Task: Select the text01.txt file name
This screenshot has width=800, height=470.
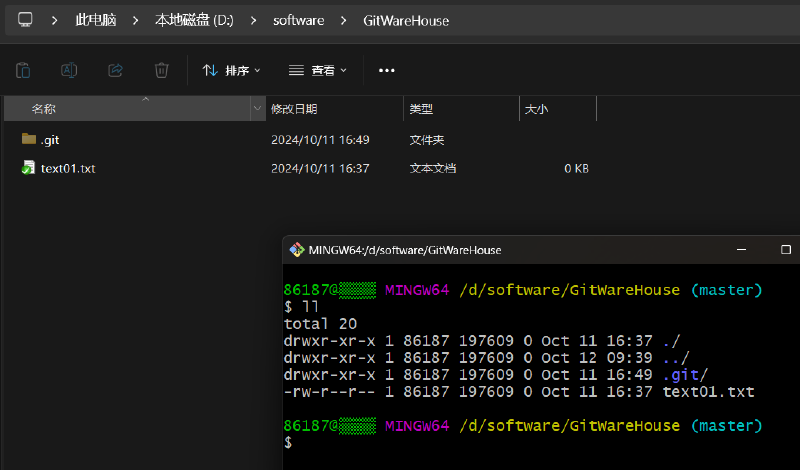Action: tap(68, 168)
